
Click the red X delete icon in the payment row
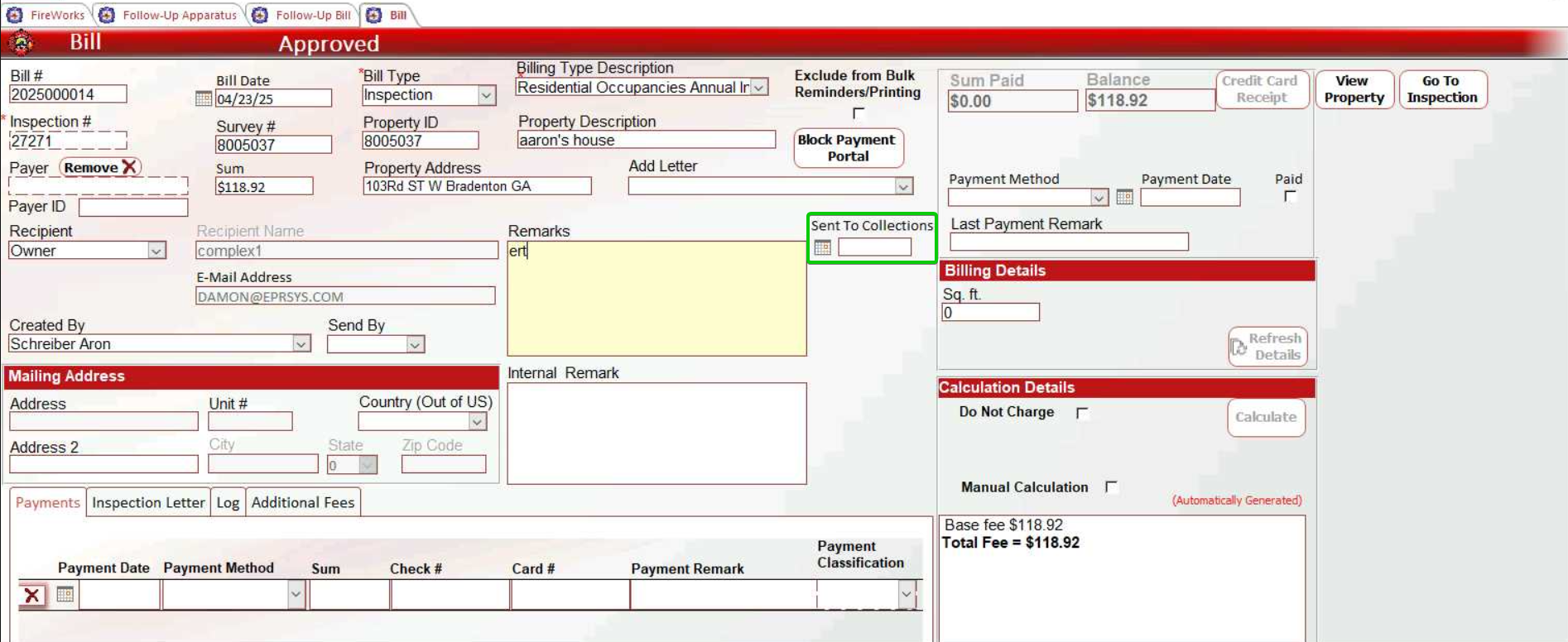pos(31,595)
